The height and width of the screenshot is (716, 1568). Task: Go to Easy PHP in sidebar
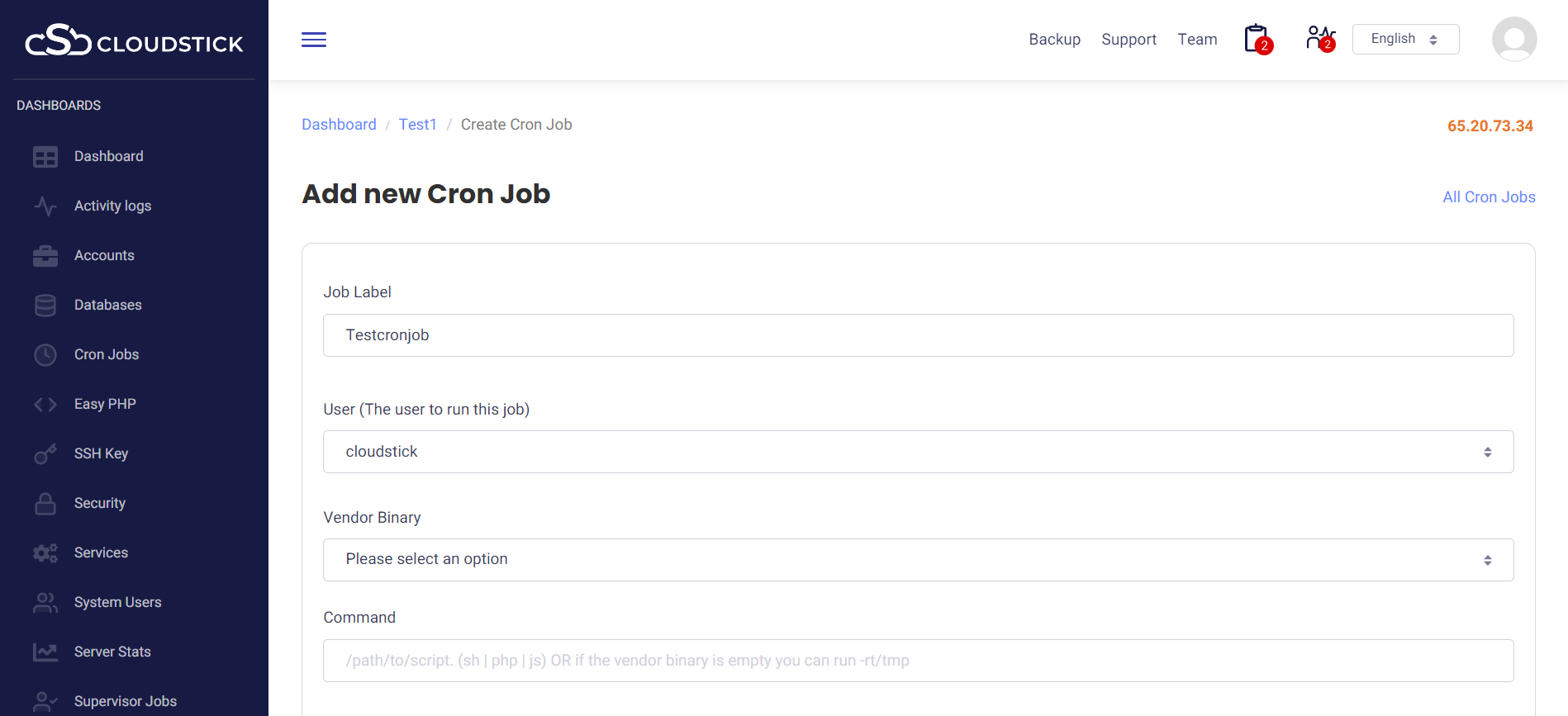(105, 404)
